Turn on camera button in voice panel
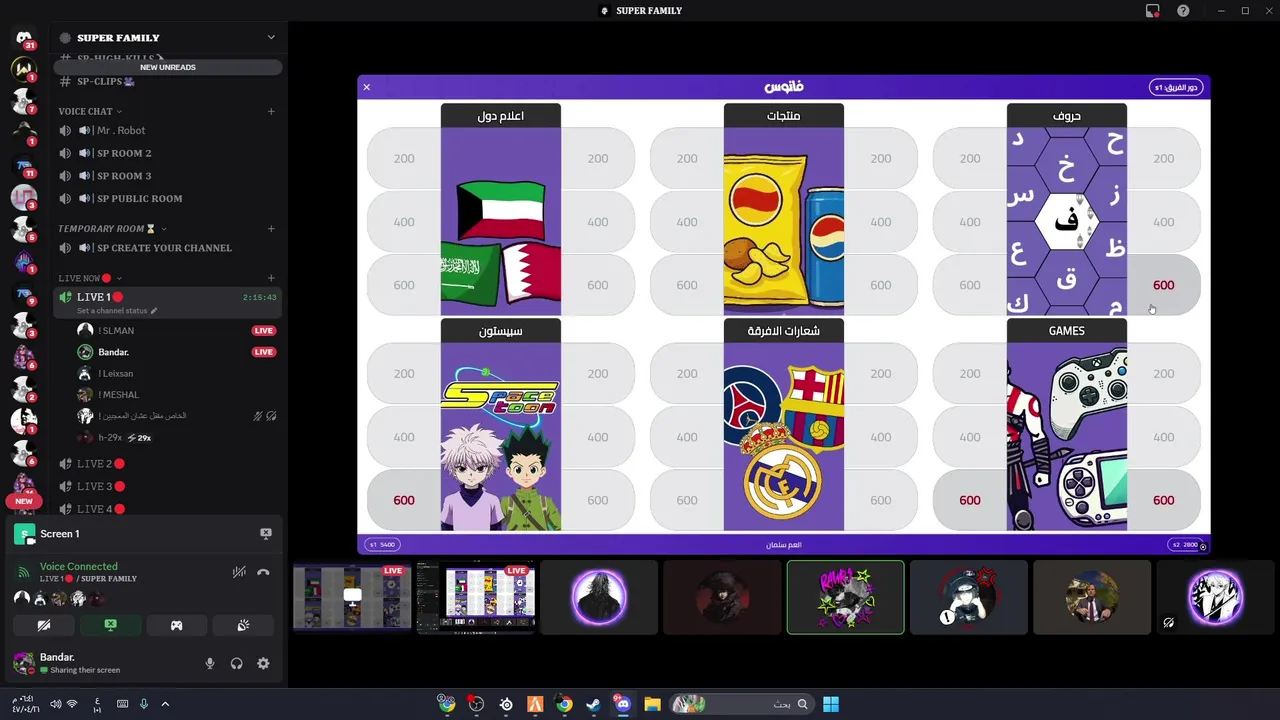 [44, 625]
